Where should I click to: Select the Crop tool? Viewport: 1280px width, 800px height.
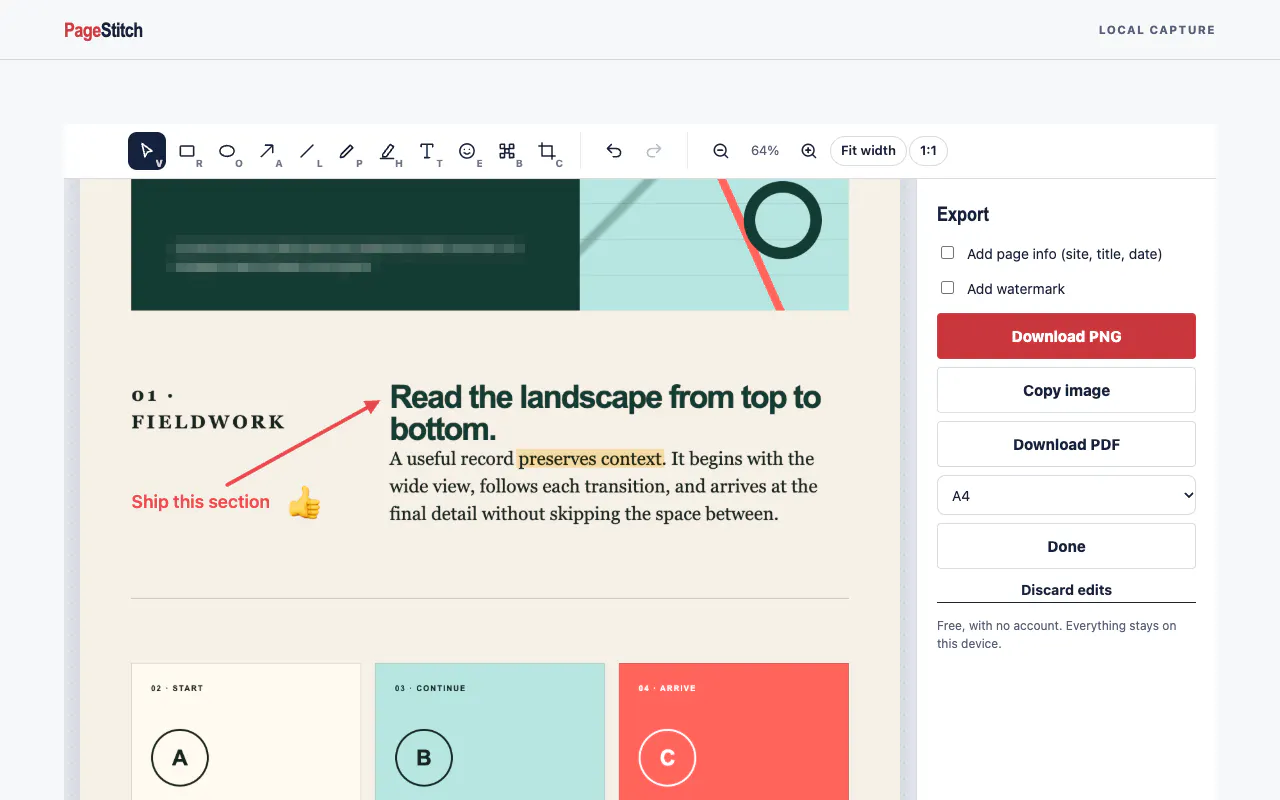click(547, 151)
